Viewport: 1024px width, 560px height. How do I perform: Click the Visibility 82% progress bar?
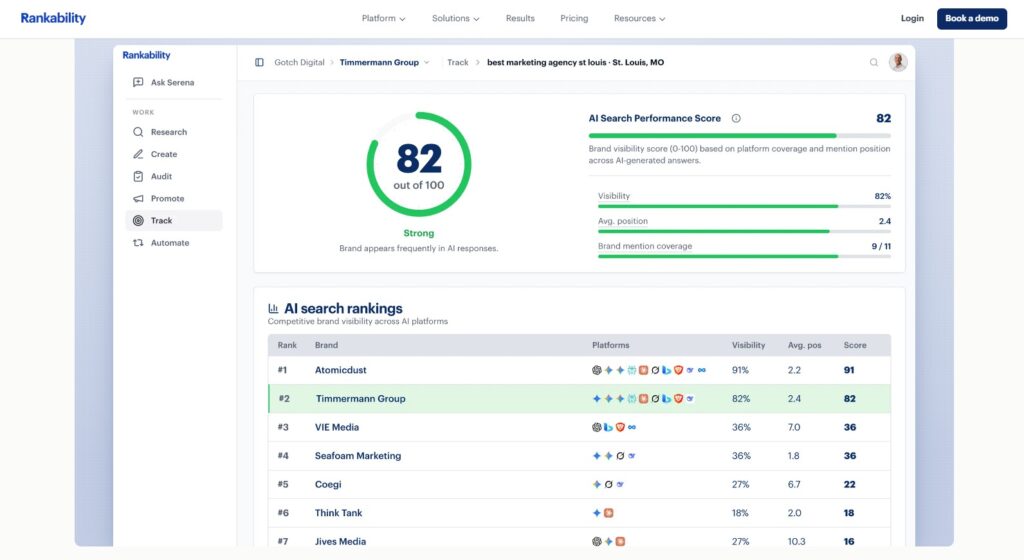point(744,206)
